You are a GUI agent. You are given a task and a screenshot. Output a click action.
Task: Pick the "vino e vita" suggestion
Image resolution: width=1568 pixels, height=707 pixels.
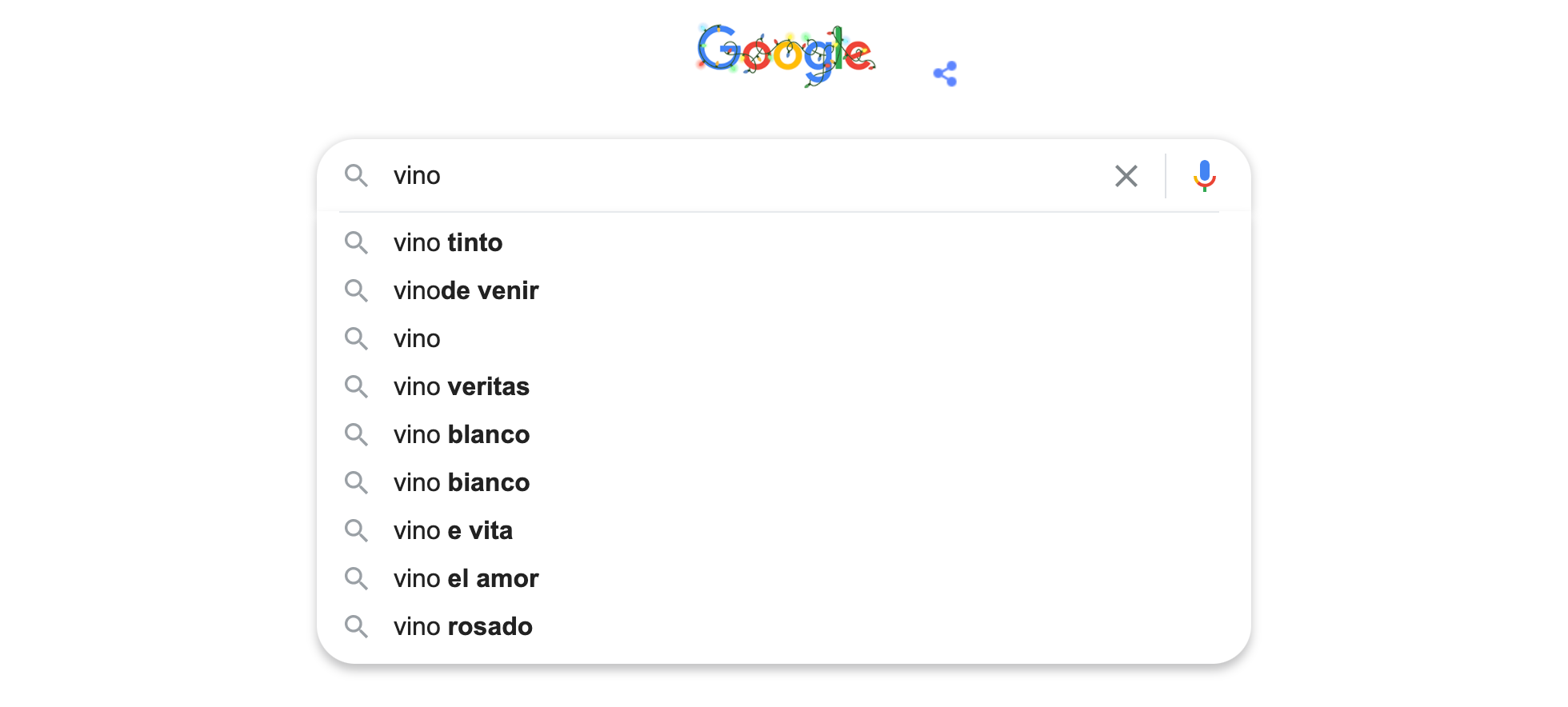453,531
